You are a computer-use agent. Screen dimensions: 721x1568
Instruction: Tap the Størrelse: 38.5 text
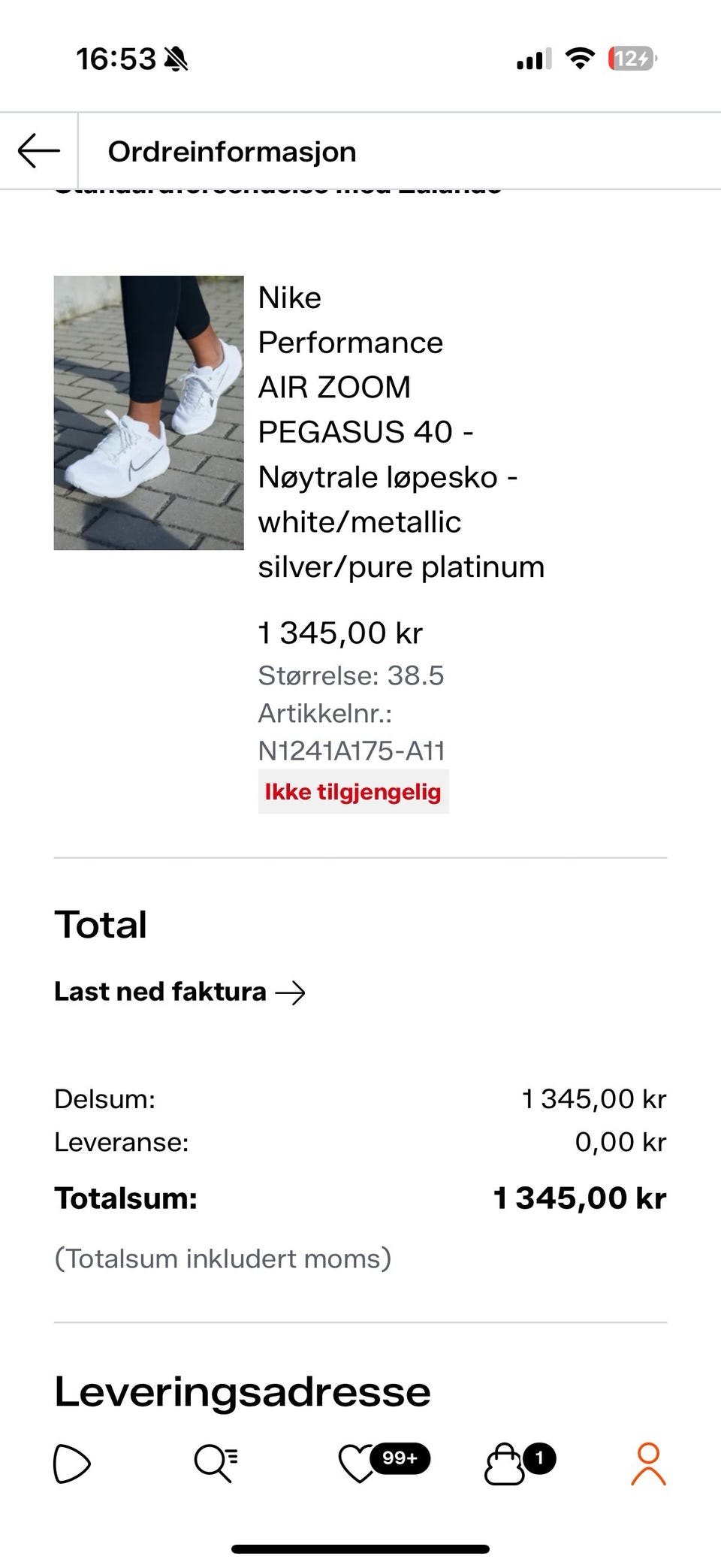[x=351, y=675]
